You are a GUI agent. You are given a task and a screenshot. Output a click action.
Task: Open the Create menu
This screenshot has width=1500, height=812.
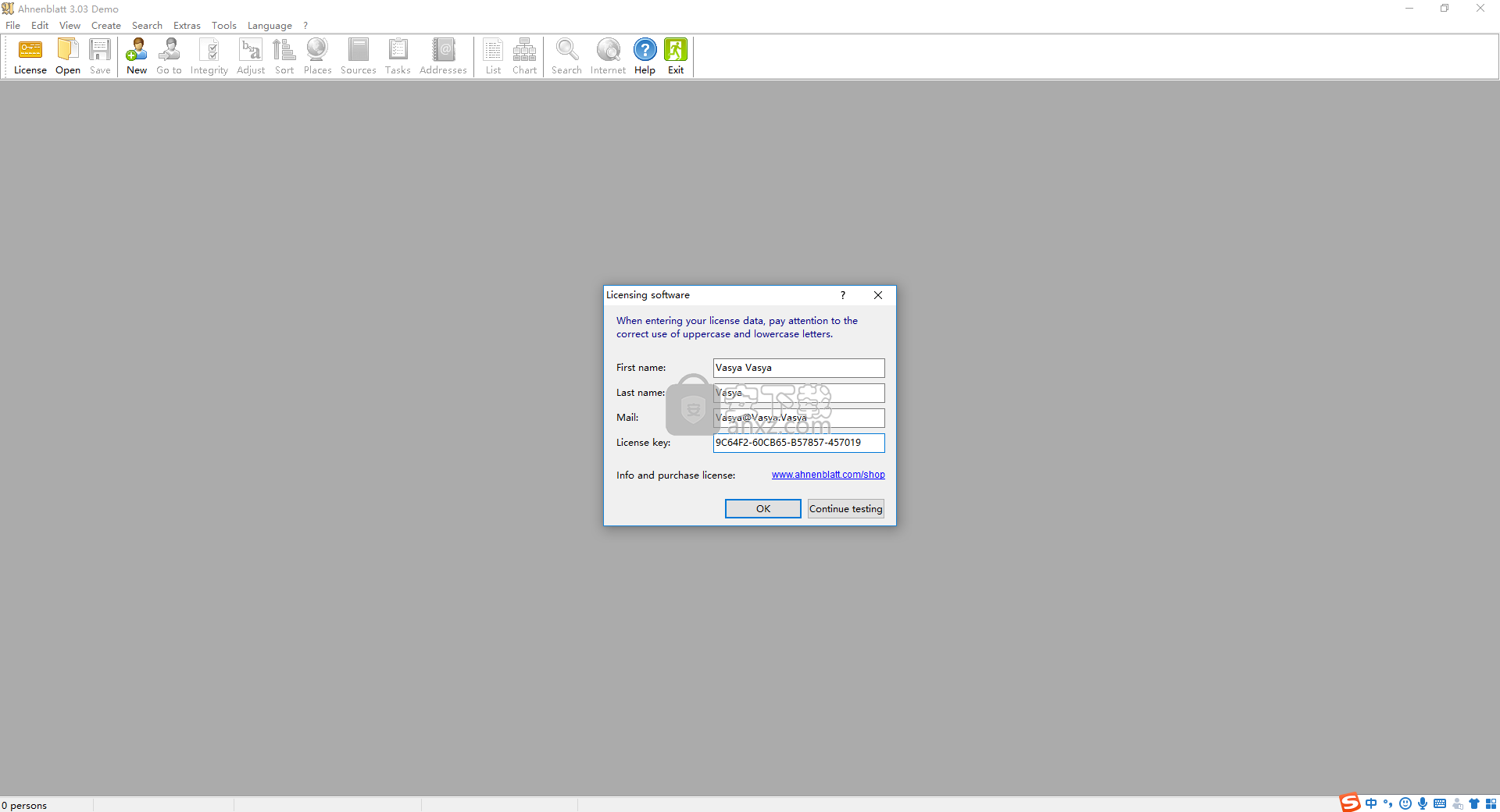(106, 25)
